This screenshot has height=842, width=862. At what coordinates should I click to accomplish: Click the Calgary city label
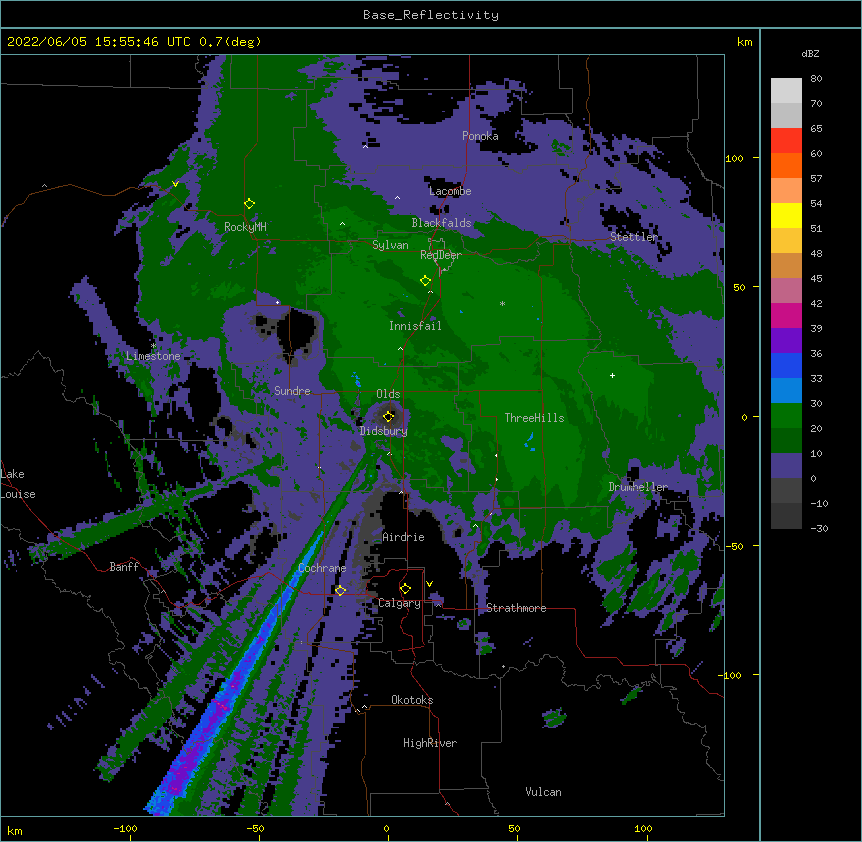pyautogui.click(x=399, y=603)
